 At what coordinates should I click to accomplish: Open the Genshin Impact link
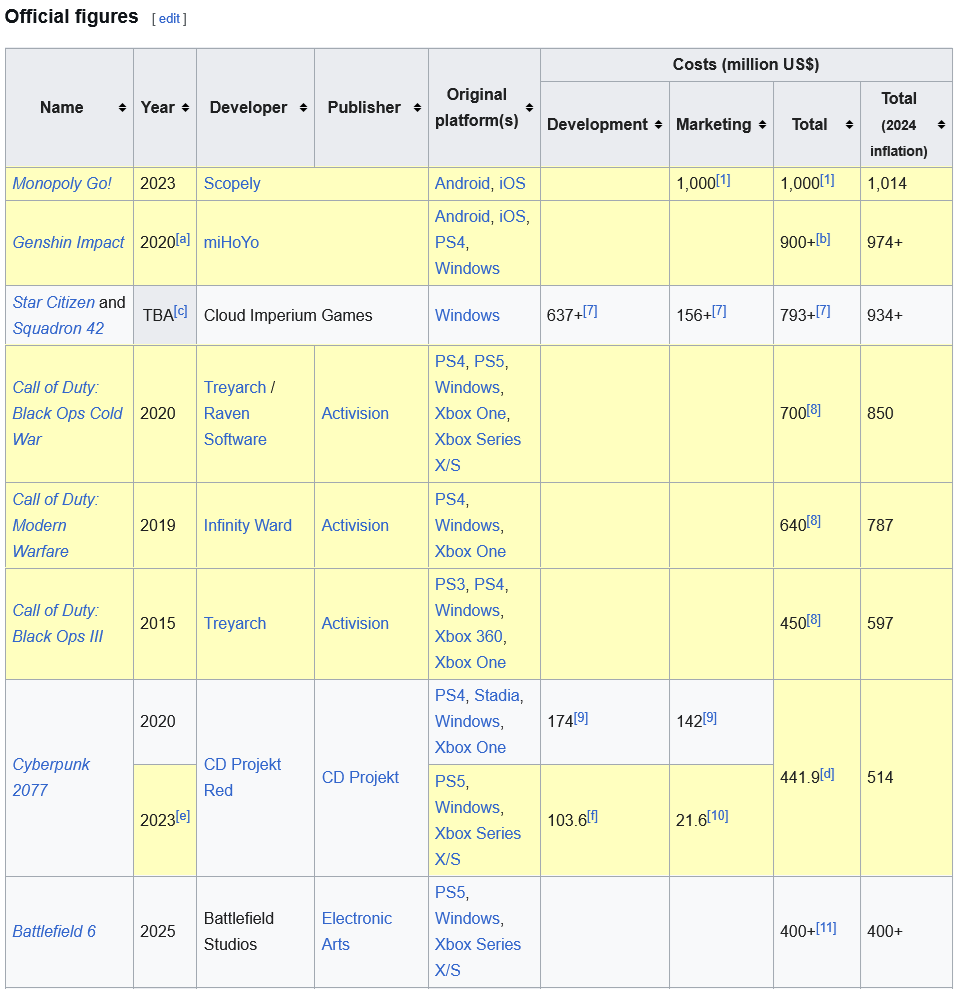[68, 242]
